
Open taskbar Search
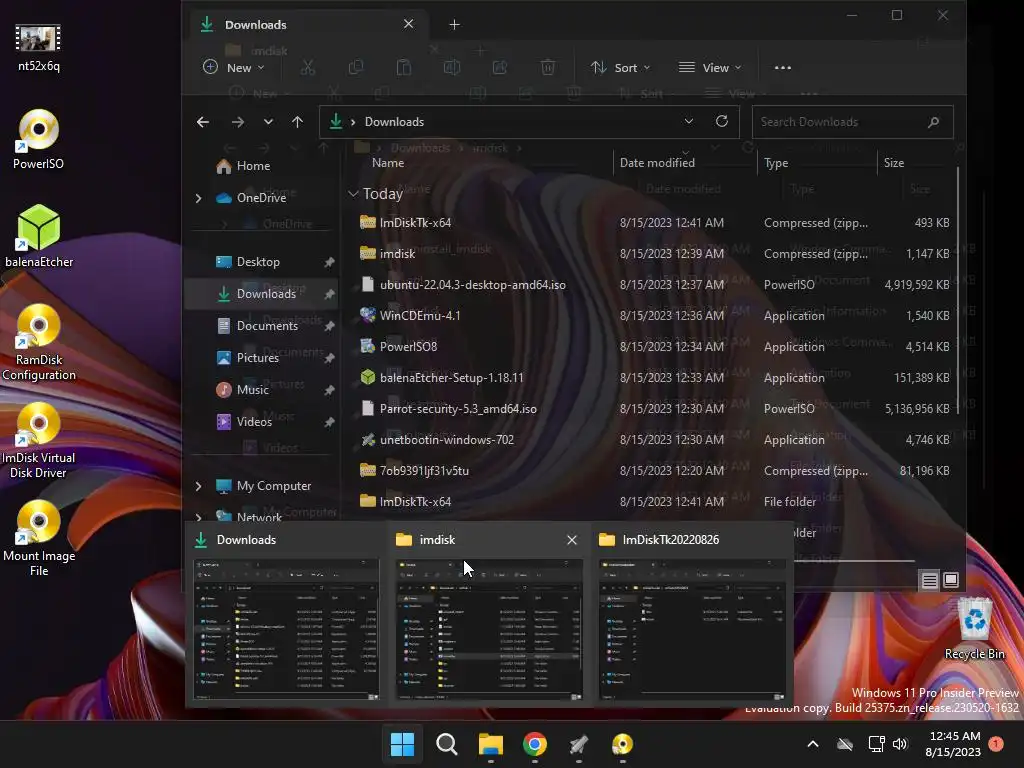[x=447, y=744]
